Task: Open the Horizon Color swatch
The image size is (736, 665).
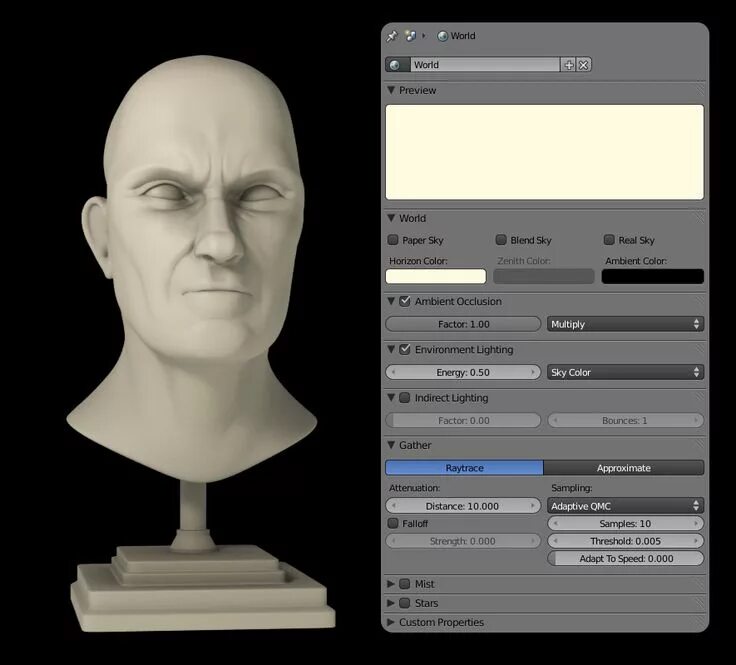Action: click(x=436, y=276)
